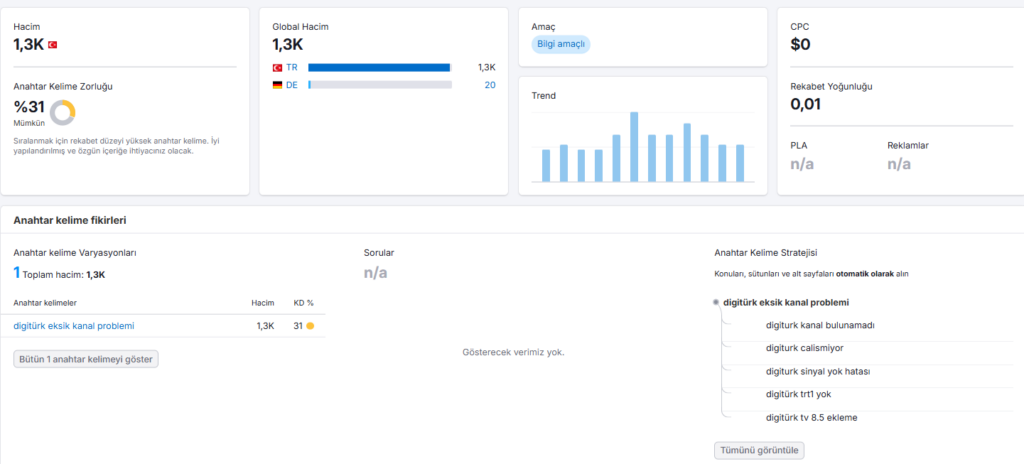Select digitürk trt1 yok tree item
The height and width of the screenshot is (464, 1024).
click(x=798, y=394)
